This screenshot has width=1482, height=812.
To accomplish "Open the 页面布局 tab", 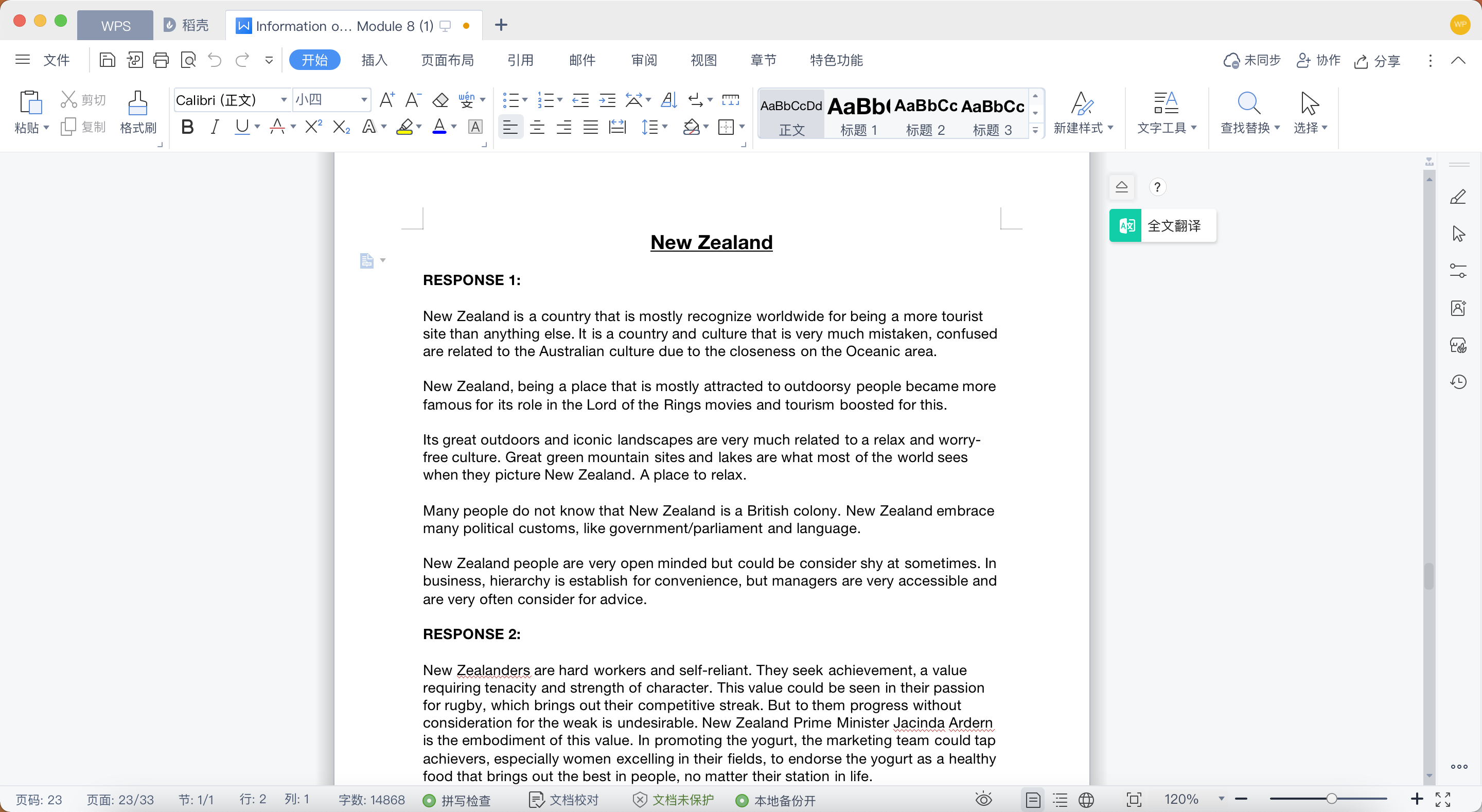I will pyautogui.click(x=448, y=60).
